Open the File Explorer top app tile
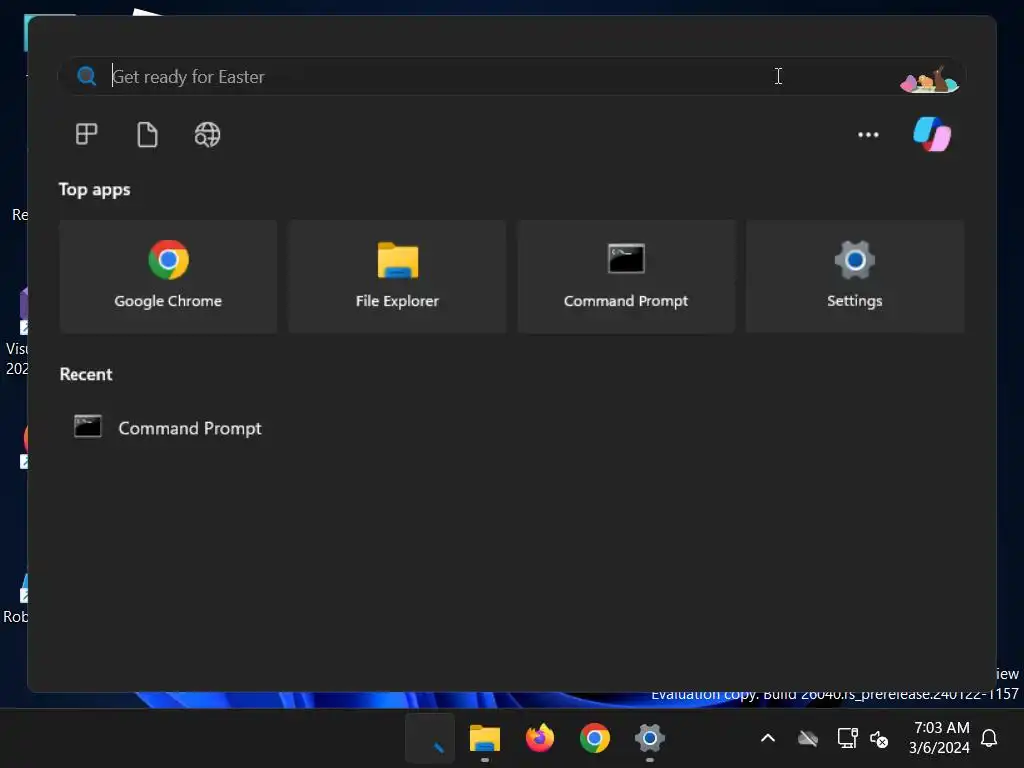 point(397,276)
